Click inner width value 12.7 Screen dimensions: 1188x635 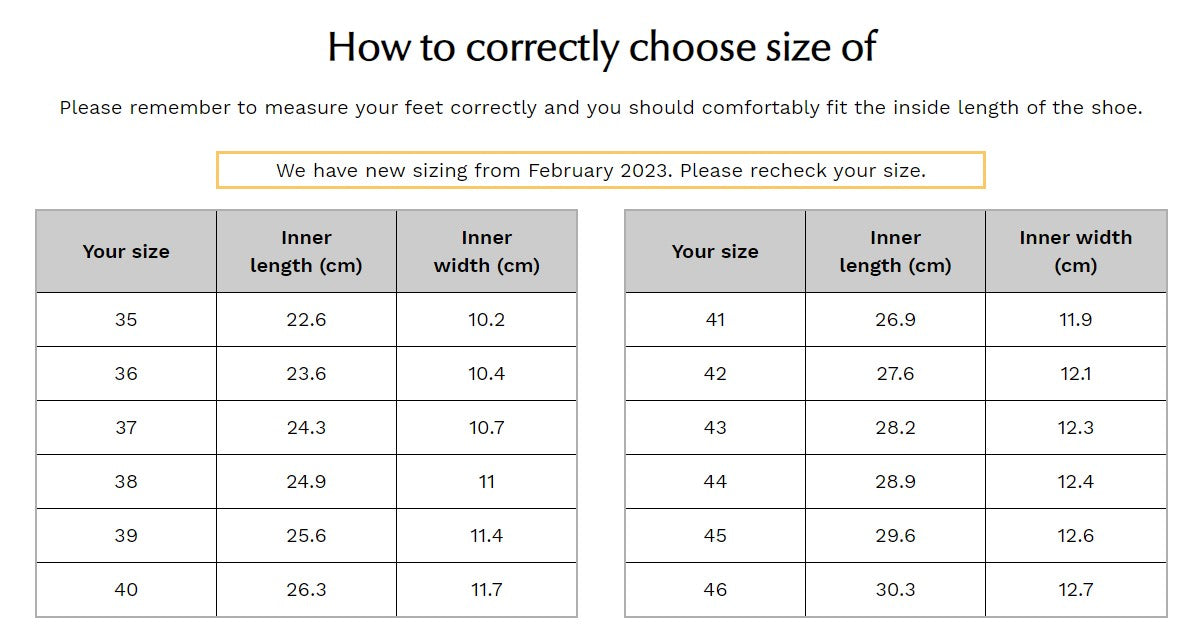tap(1076, 590)
